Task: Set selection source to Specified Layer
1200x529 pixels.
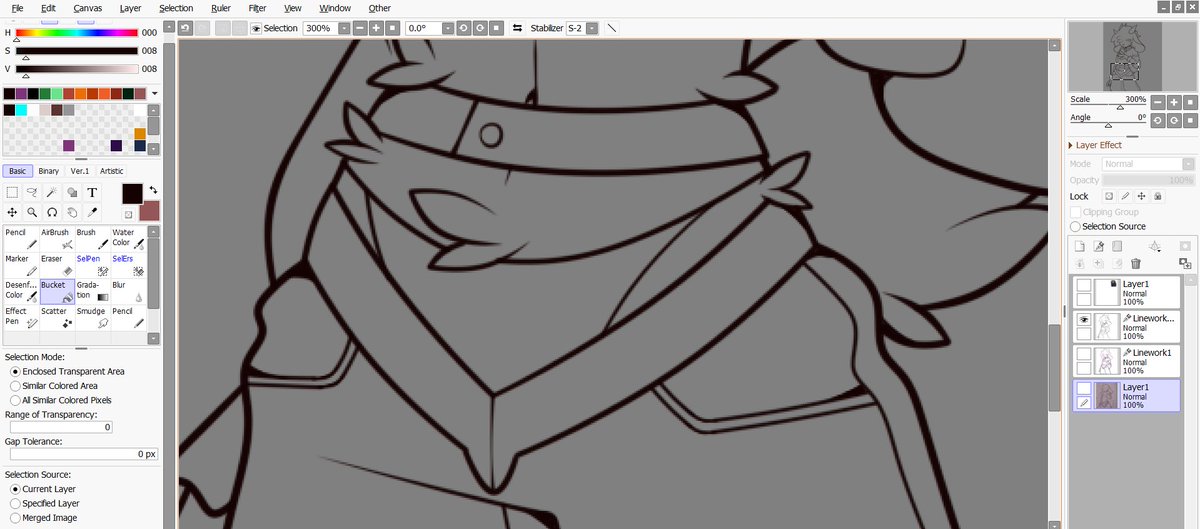Action: point(45,503)
